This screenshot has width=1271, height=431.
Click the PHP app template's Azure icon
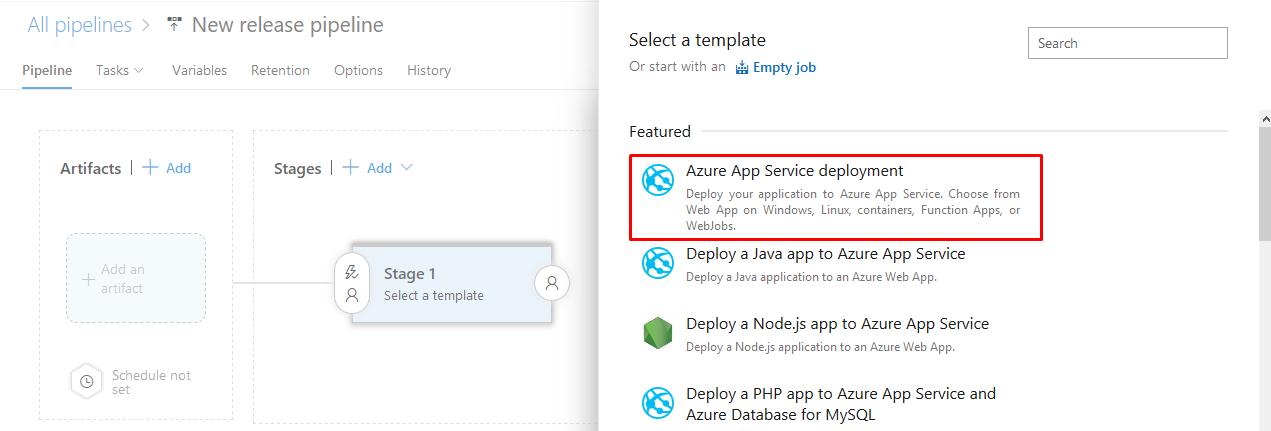coord(658,403)
